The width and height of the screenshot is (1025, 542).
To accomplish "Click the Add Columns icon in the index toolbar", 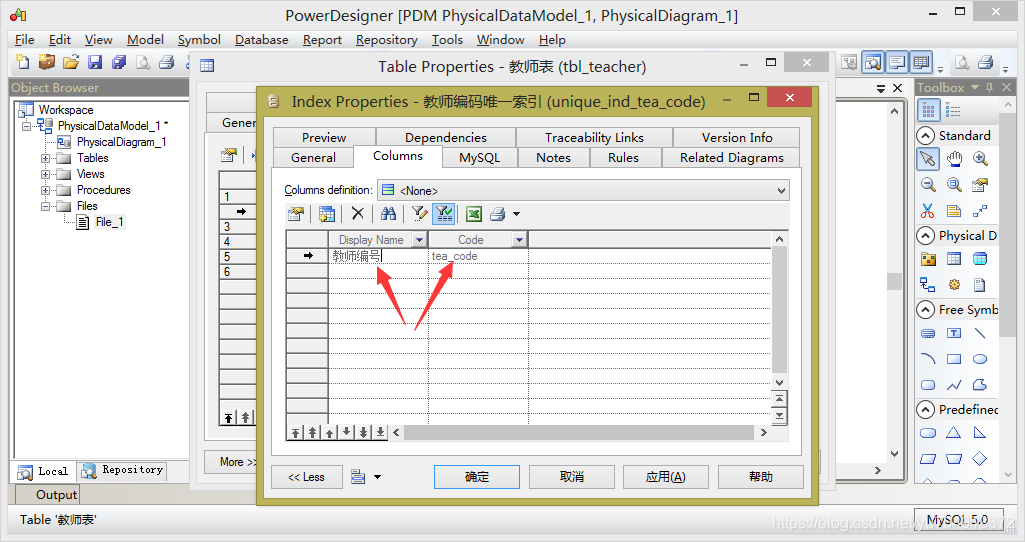I will [x=326, y=214].
